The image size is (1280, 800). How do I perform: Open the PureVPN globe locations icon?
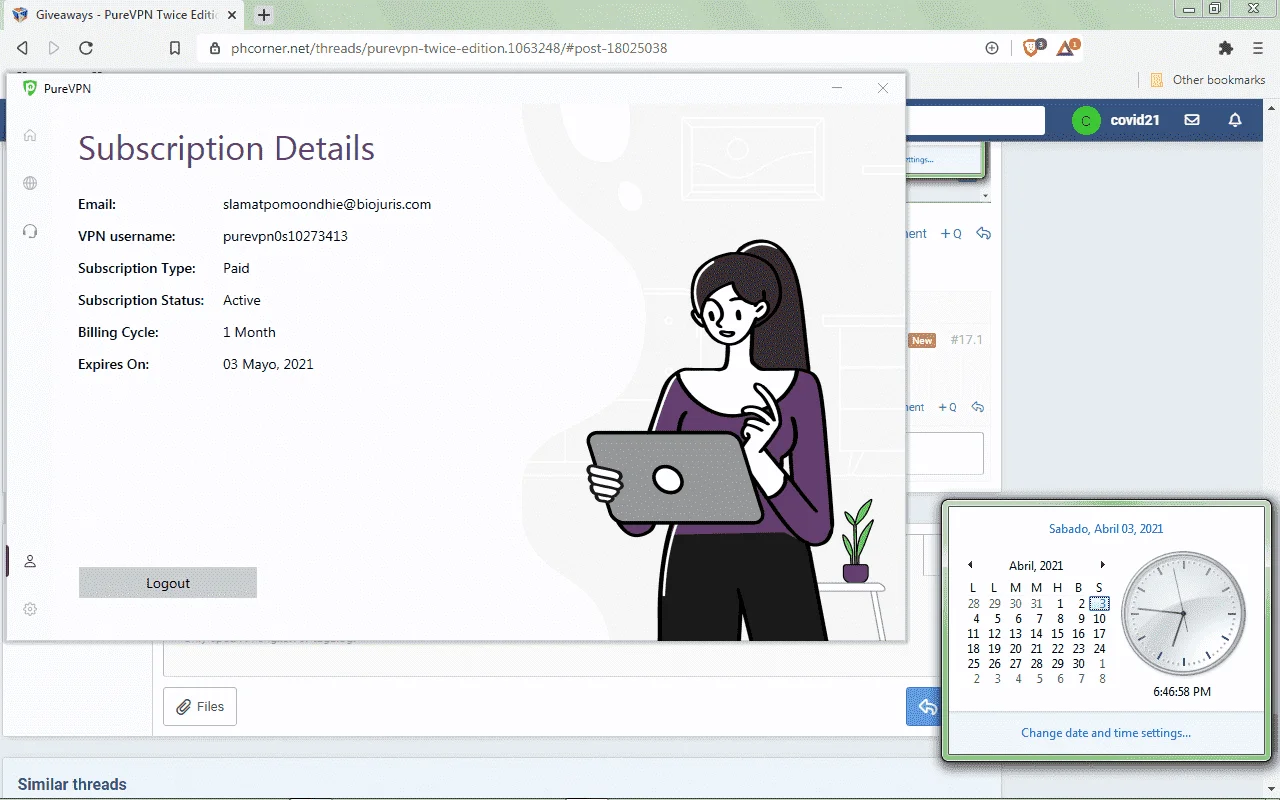pyautogui.click(x=30, y=183)
